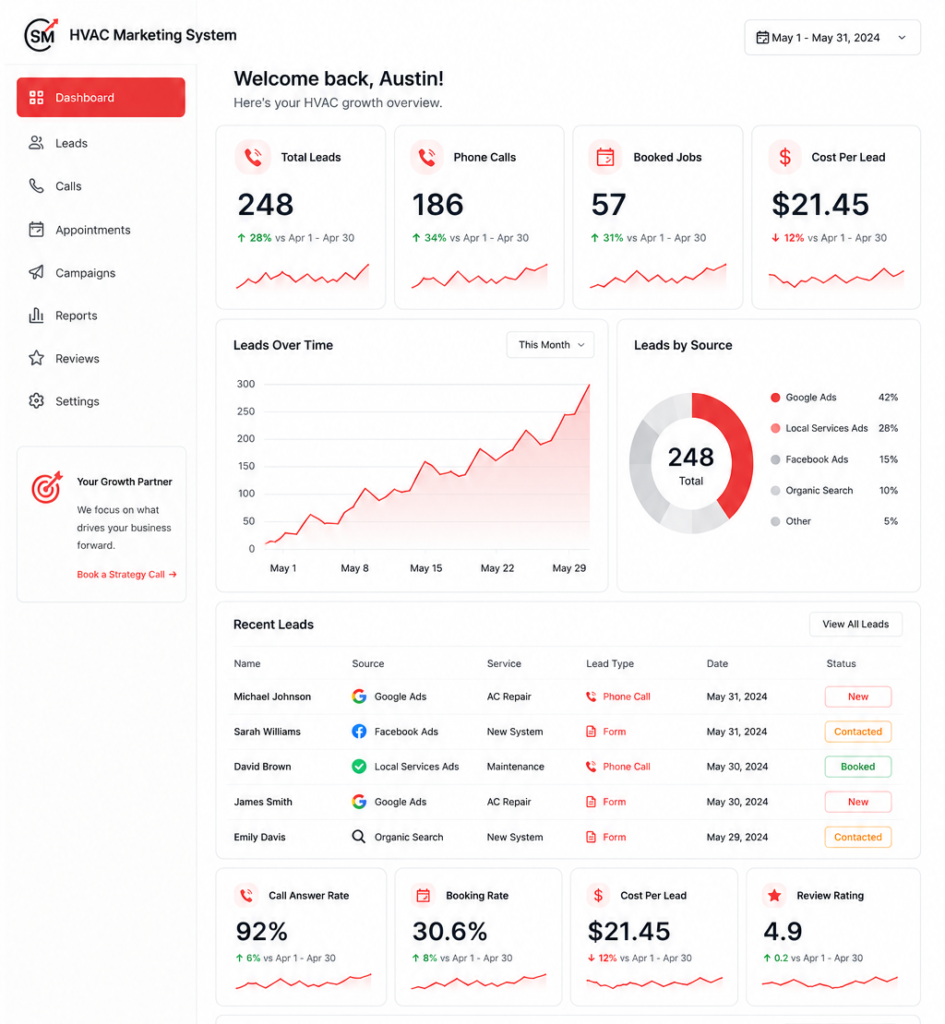Click the Settings gear icon
This screenshot has height=1024, width=945.
click(36, 401)
